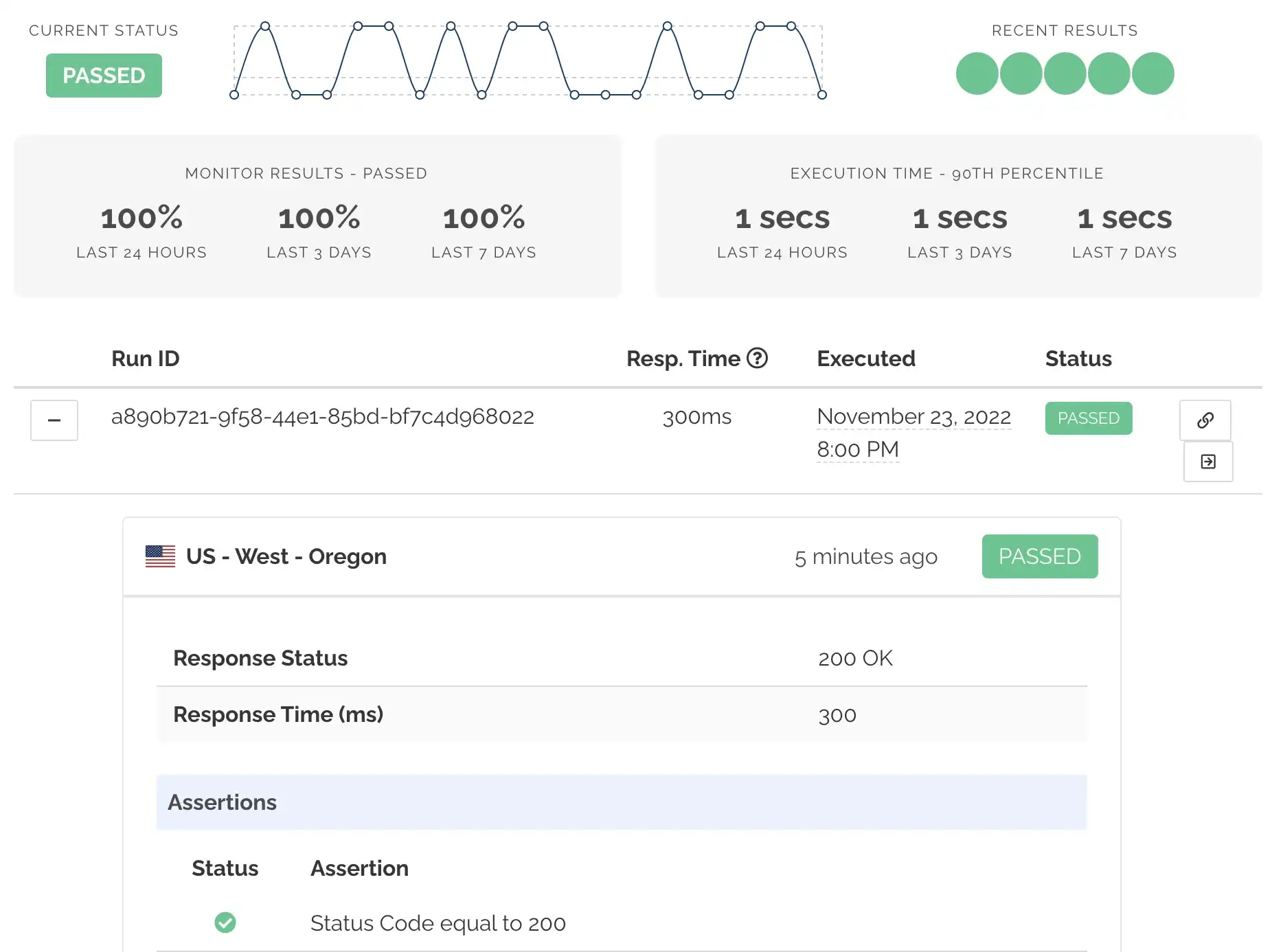The width and height of the screenshot is (1283, 952).
Task: Click the PASSED badge for US - West - Oregon
Action: (x=1039, y=556)
